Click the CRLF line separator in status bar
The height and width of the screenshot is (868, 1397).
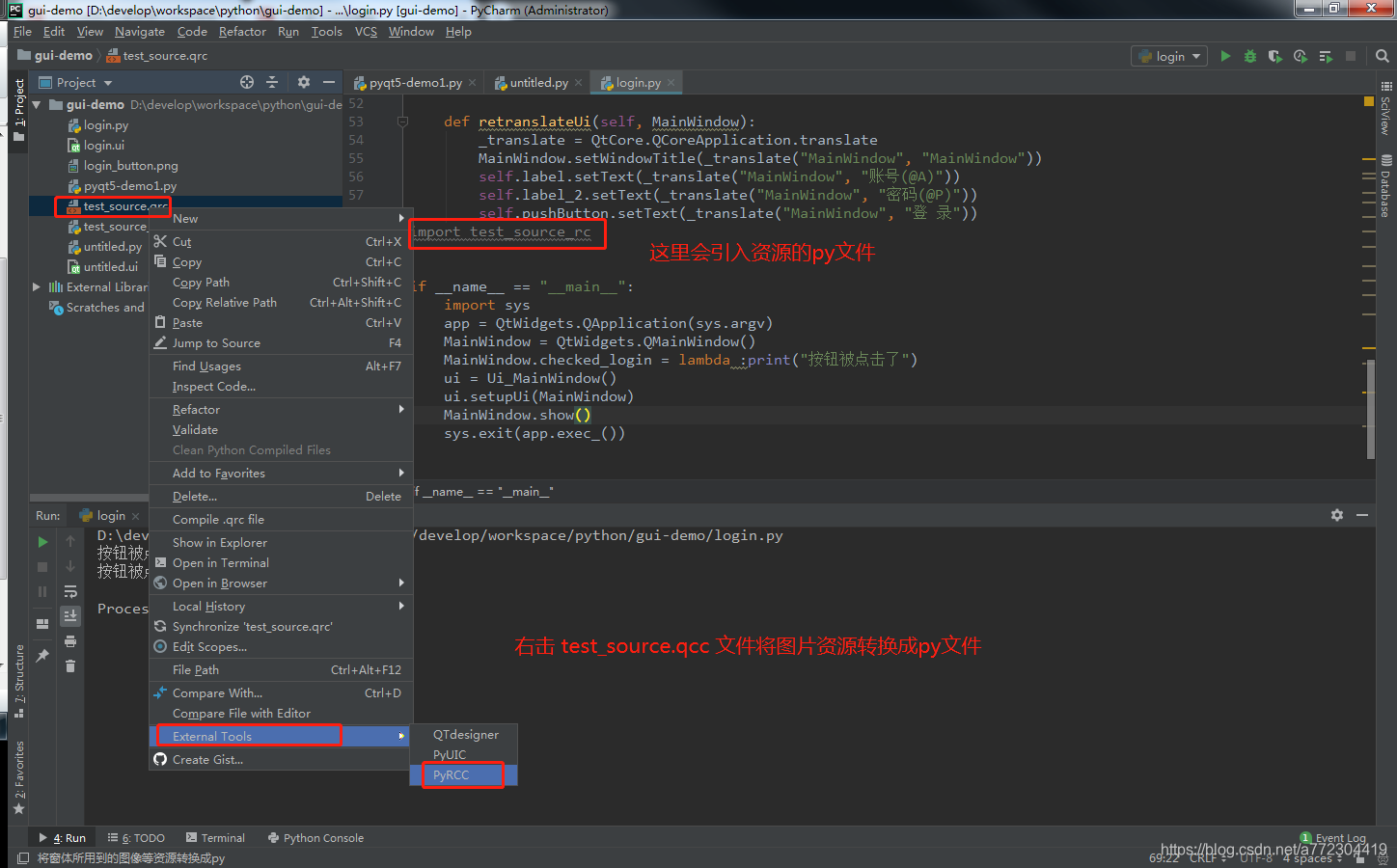pyautogui.click(x=1207, y=858)
